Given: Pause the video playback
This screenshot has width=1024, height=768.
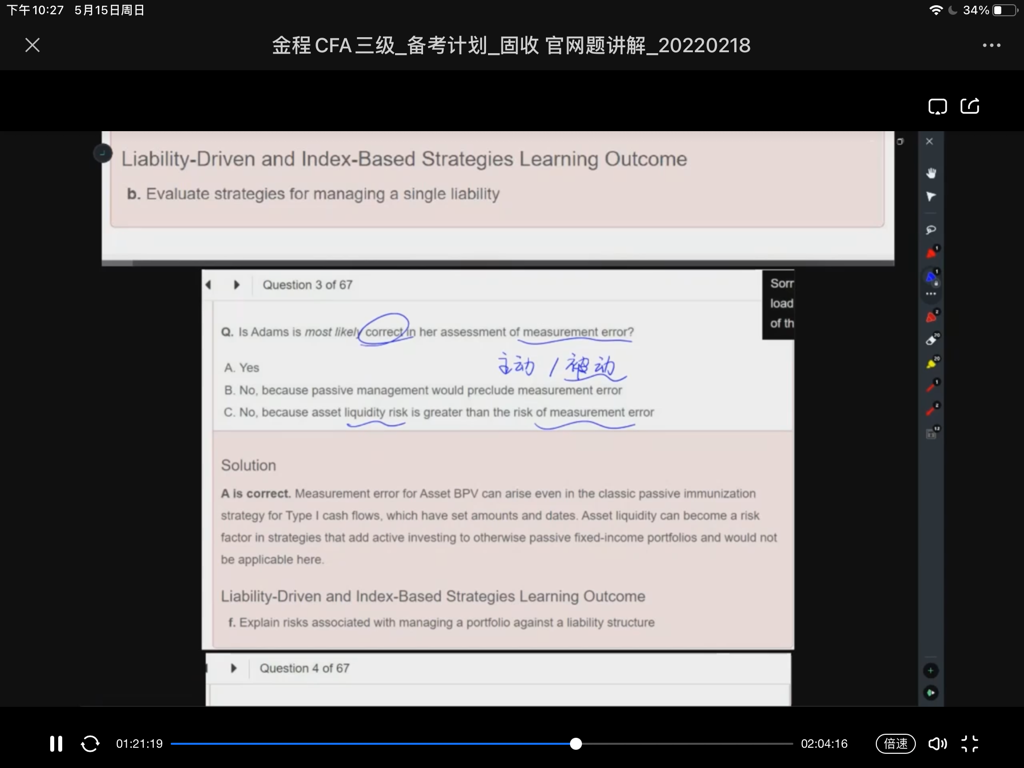Looking at the screenshot, I should click(56, 743).
